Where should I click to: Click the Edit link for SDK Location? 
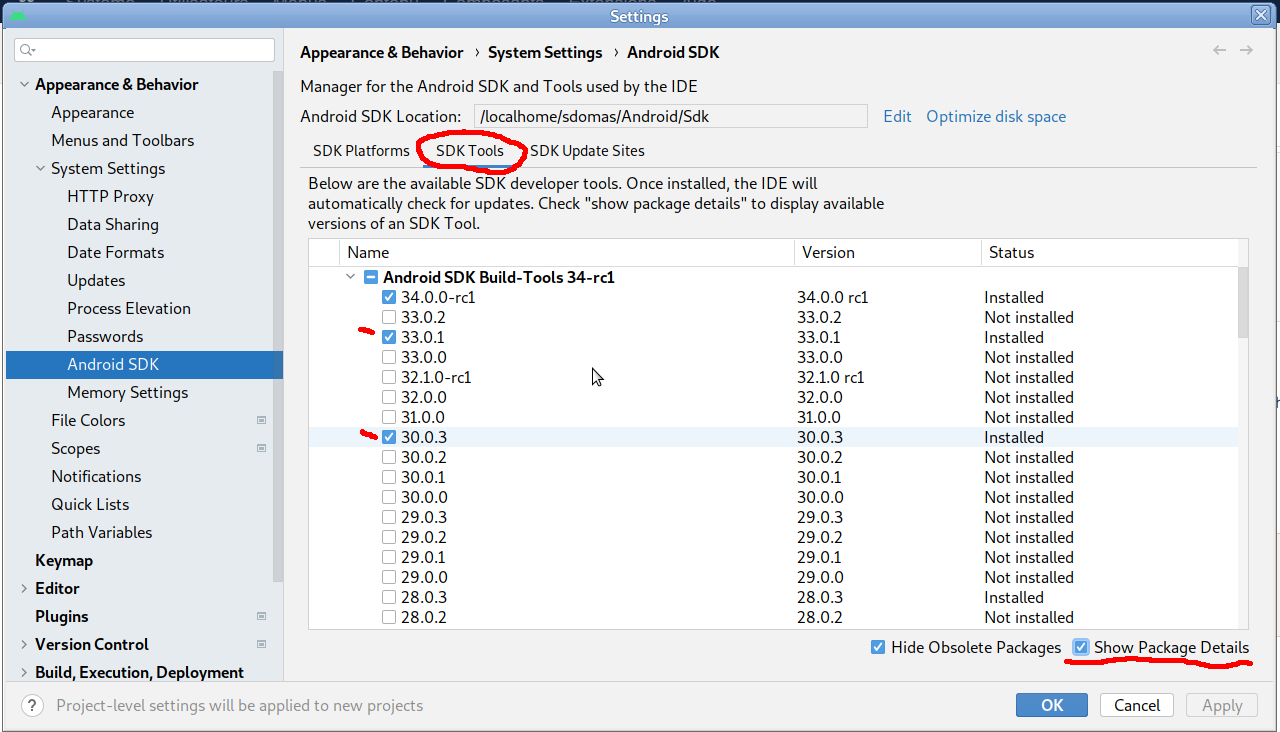click(x=897, y=116)
